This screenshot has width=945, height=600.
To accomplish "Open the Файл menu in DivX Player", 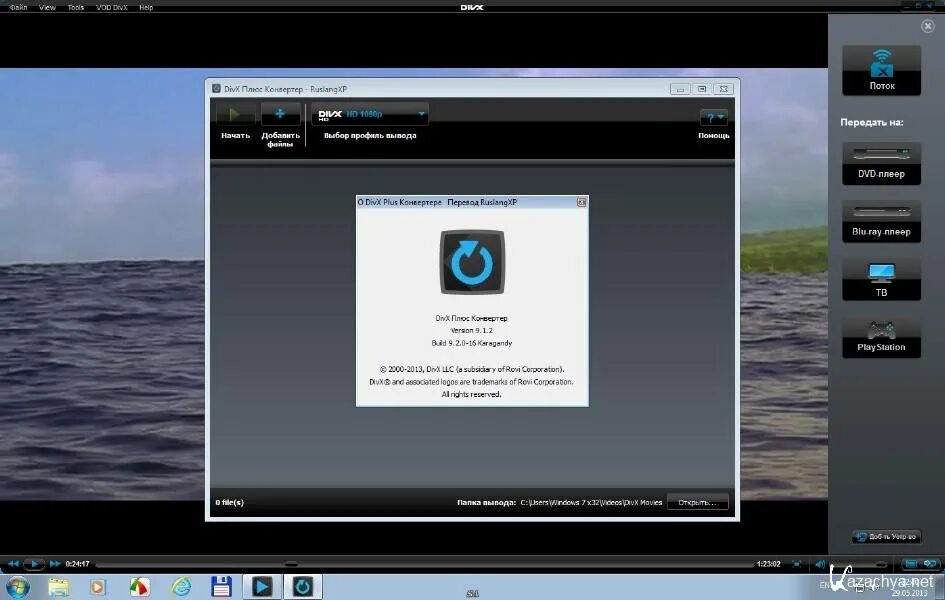I will 18,7.
